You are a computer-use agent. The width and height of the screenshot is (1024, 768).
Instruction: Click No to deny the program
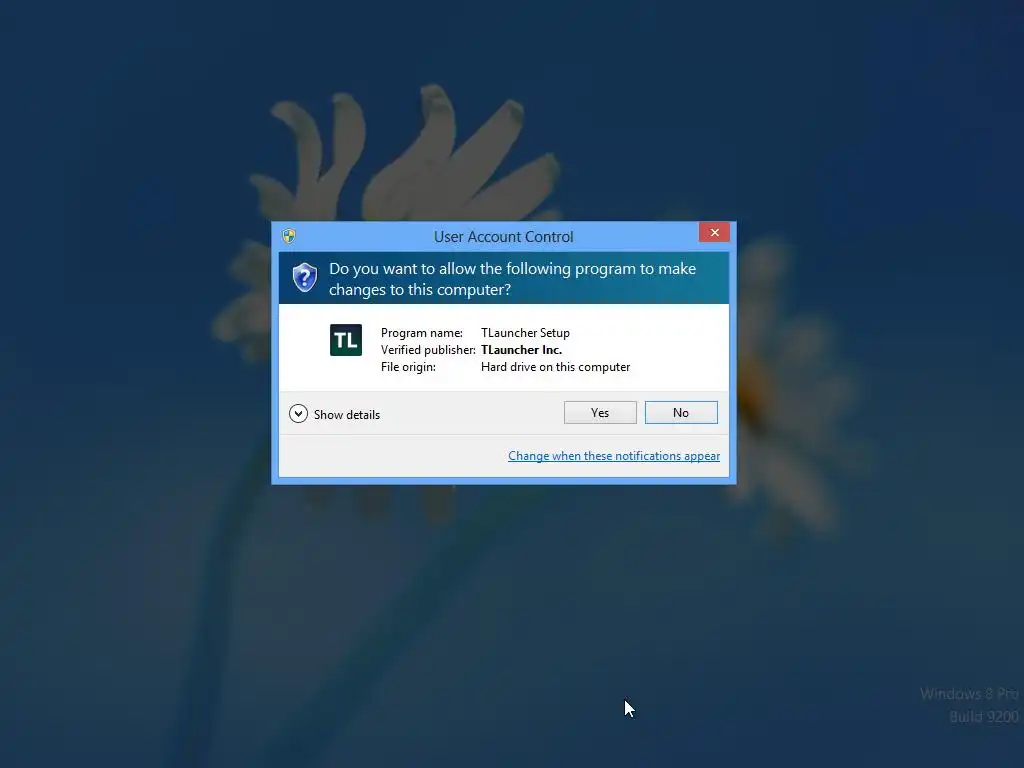681,413
